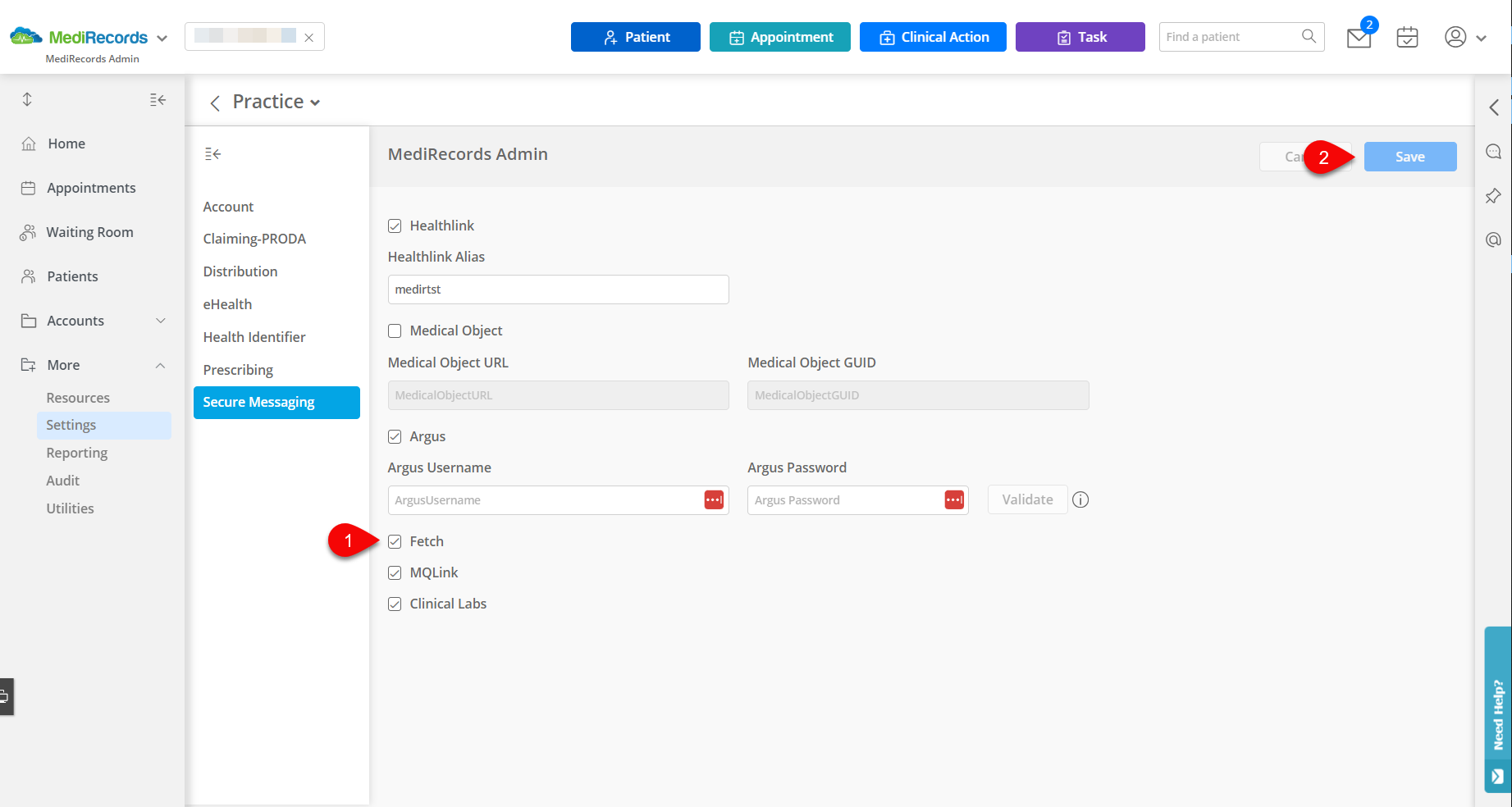Image resolution: width=1512 pixels, height=807 pixels.
Task: Collapse the More menu chevron
Action: (161, 365)
